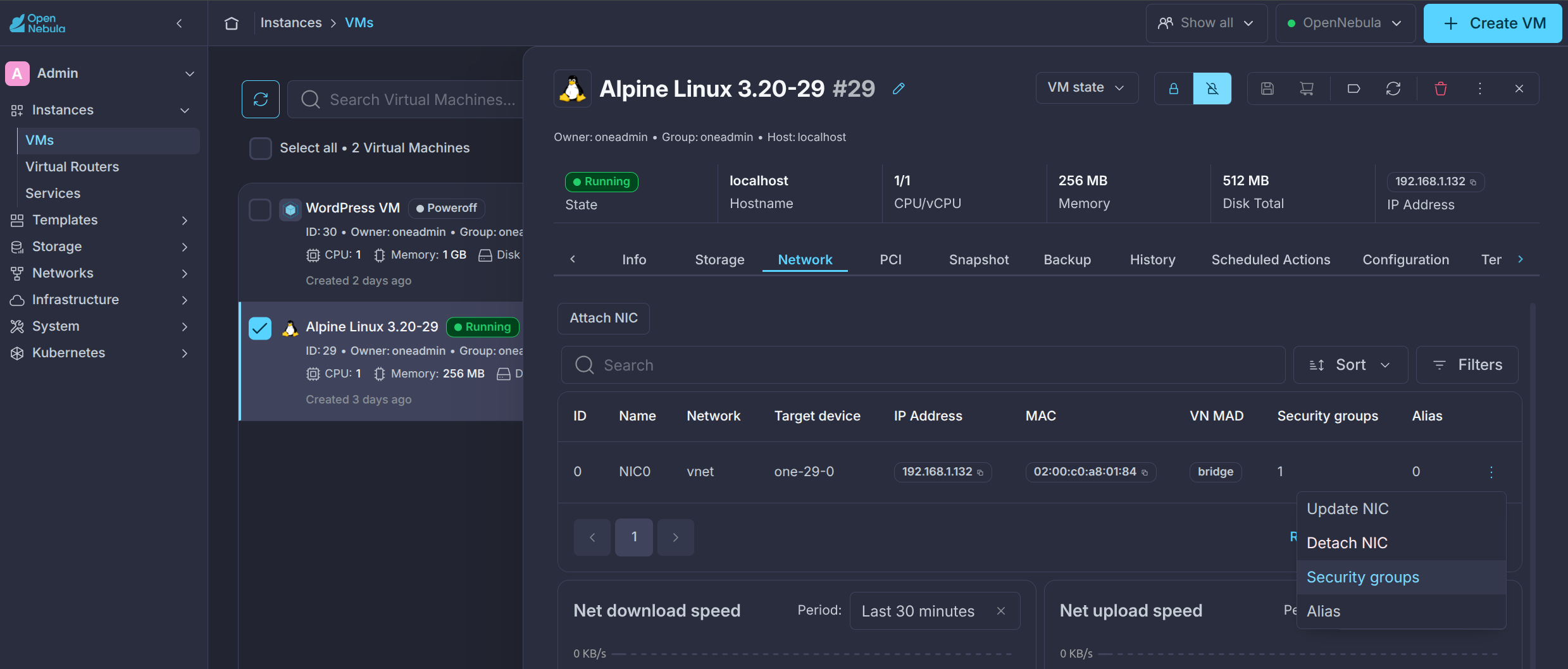
Task: Choose Update NIC from the menu
Action: 1401,509
